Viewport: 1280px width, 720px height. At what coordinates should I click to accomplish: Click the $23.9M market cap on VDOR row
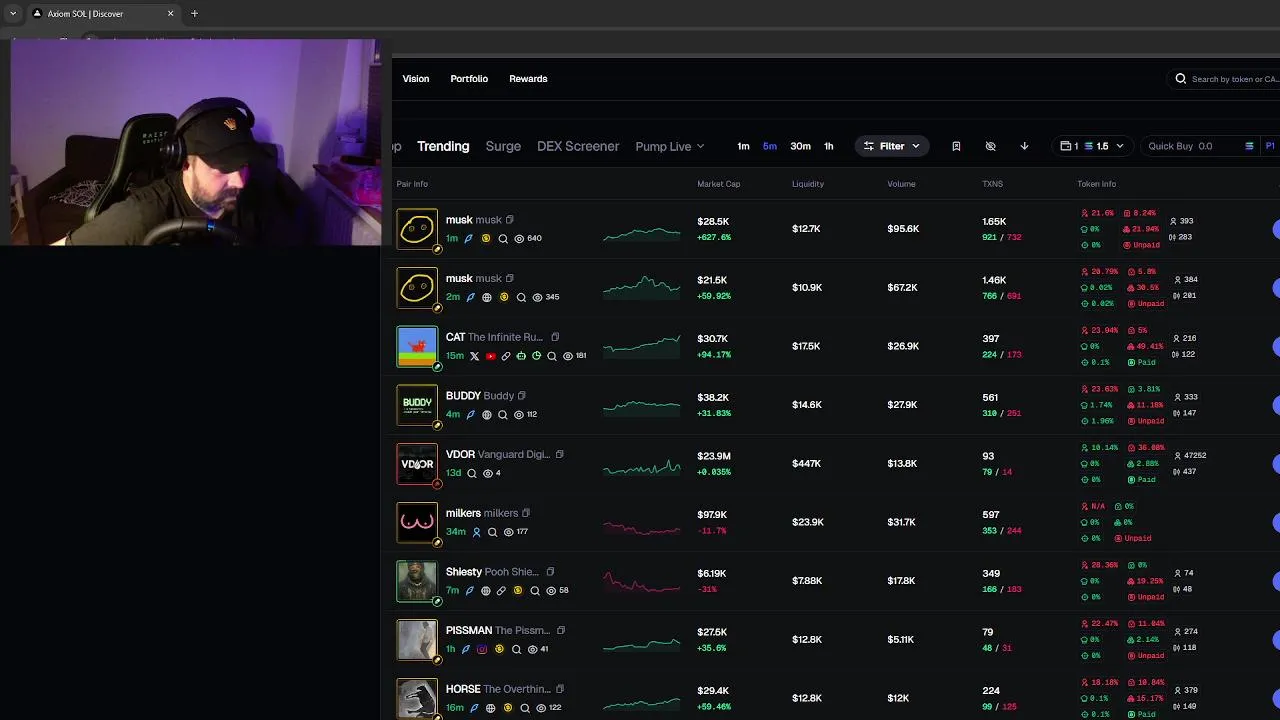[714, 456]
